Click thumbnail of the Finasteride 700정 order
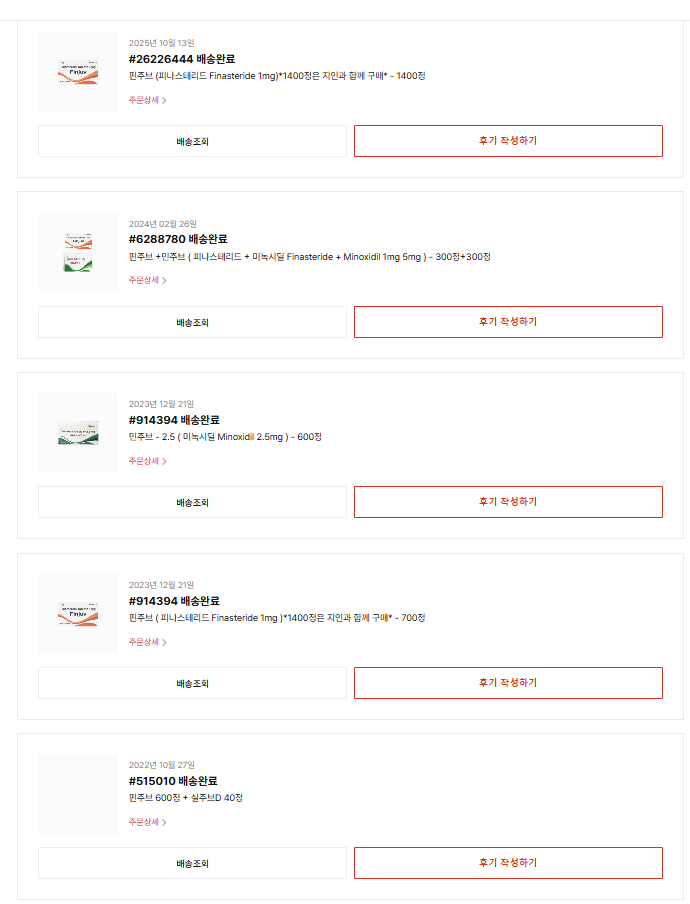This screenshot has height=904, width=690. (x=77, y=614)
